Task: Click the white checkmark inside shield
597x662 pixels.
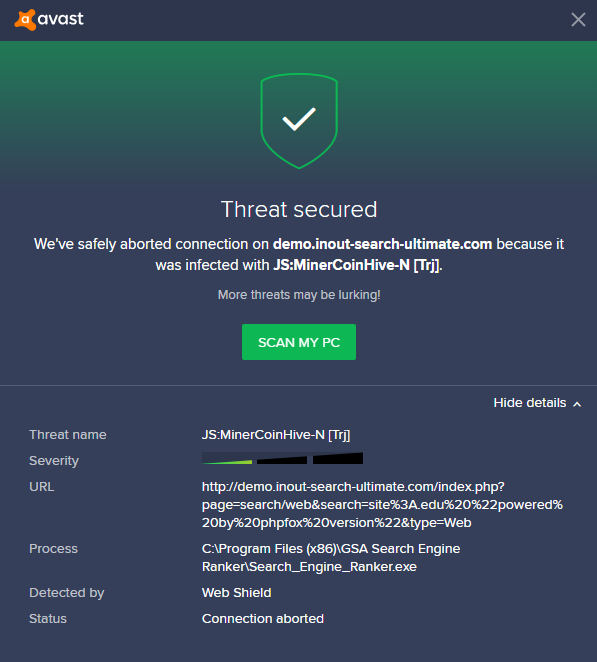Action: [x=299, y=119]
